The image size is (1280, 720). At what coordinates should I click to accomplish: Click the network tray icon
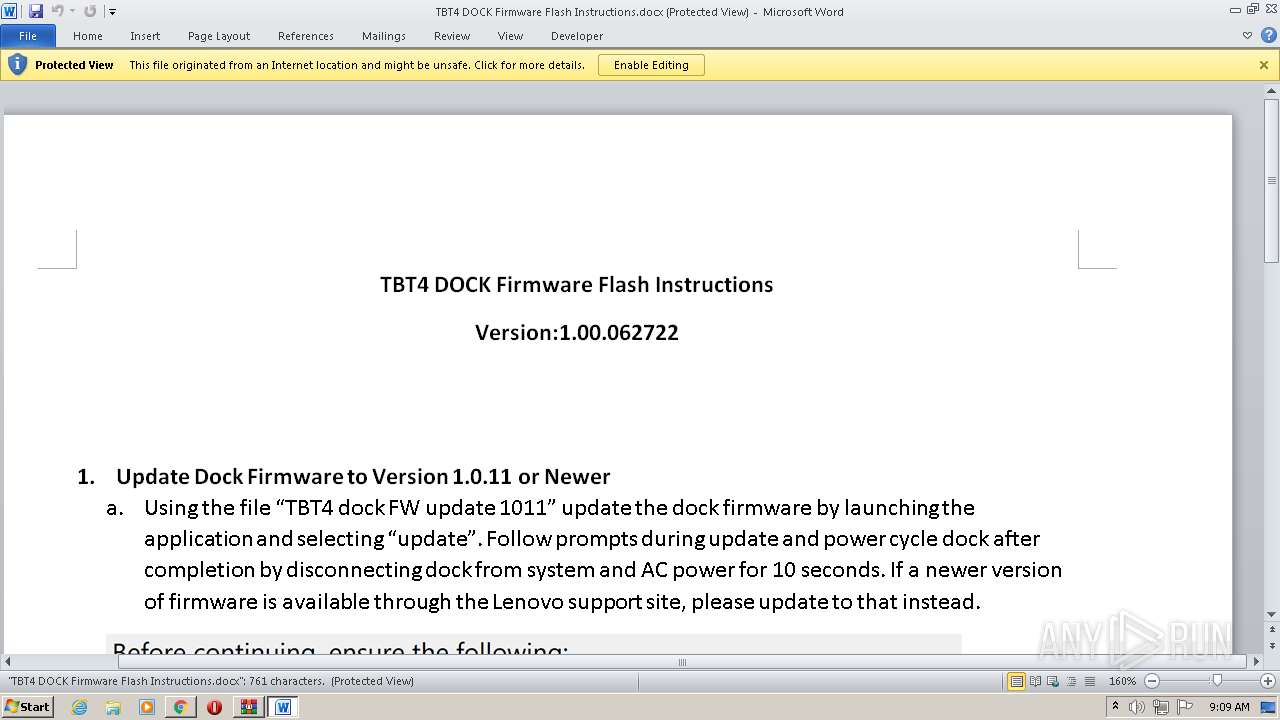[x=1160, y=707]
